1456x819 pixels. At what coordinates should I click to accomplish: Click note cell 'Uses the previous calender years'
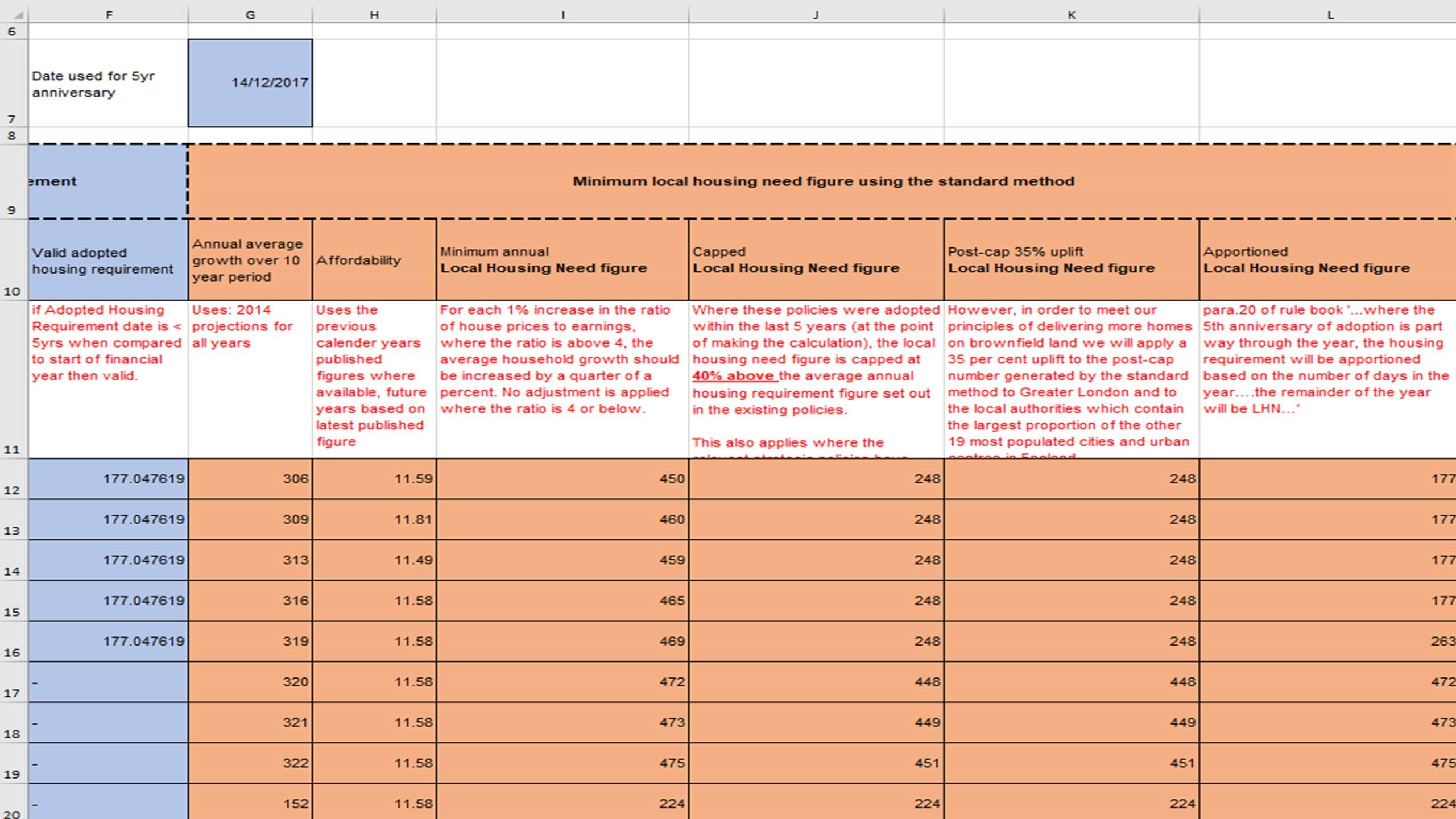coord(374,379)
